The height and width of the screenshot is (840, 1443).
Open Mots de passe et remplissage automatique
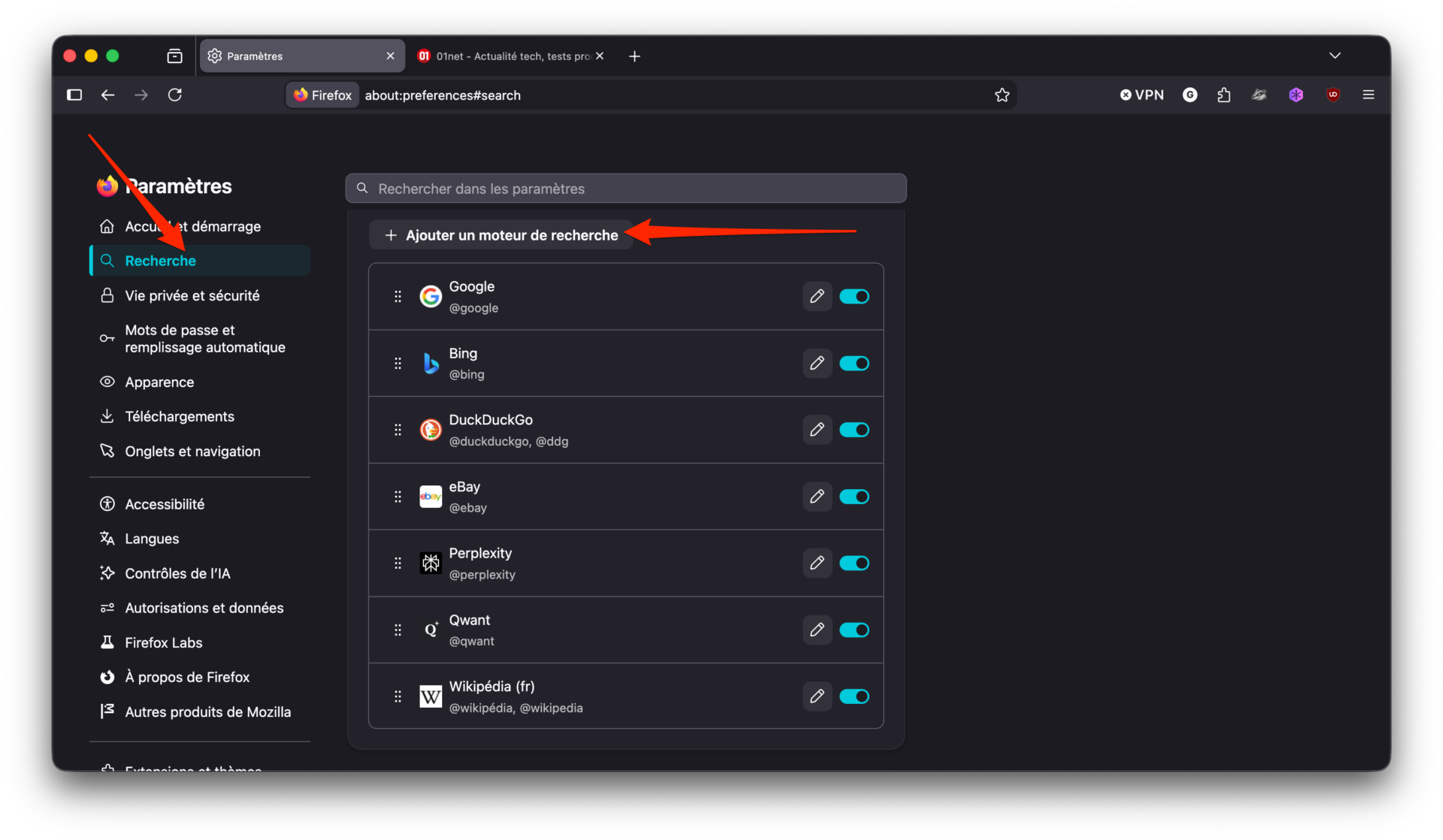(x=200, y=339)
